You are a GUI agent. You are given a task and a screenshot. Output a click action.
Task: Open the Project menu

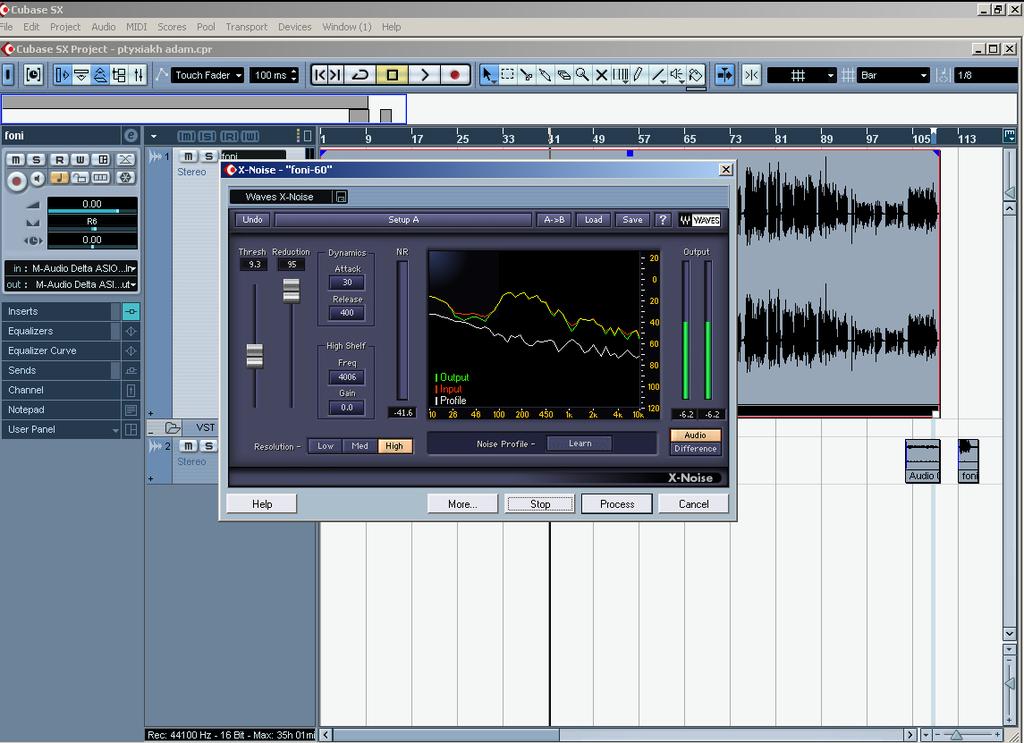coord(65,27)
